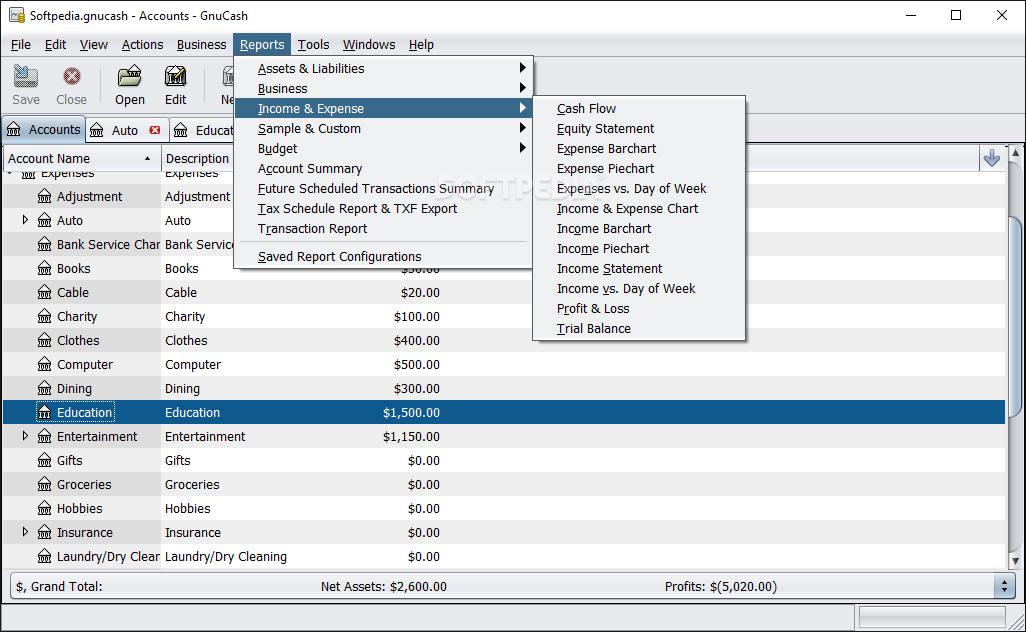Click the bank icon beside Bank Service Charge
The height and width of the screenshot is (632, 1026).
(44, 245)
